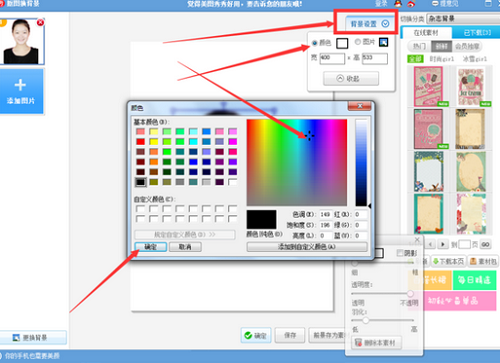Switch to the 已下载 tab
Image resolution: width=500 pixels, height=363 pixels.
tap(477, 33)
